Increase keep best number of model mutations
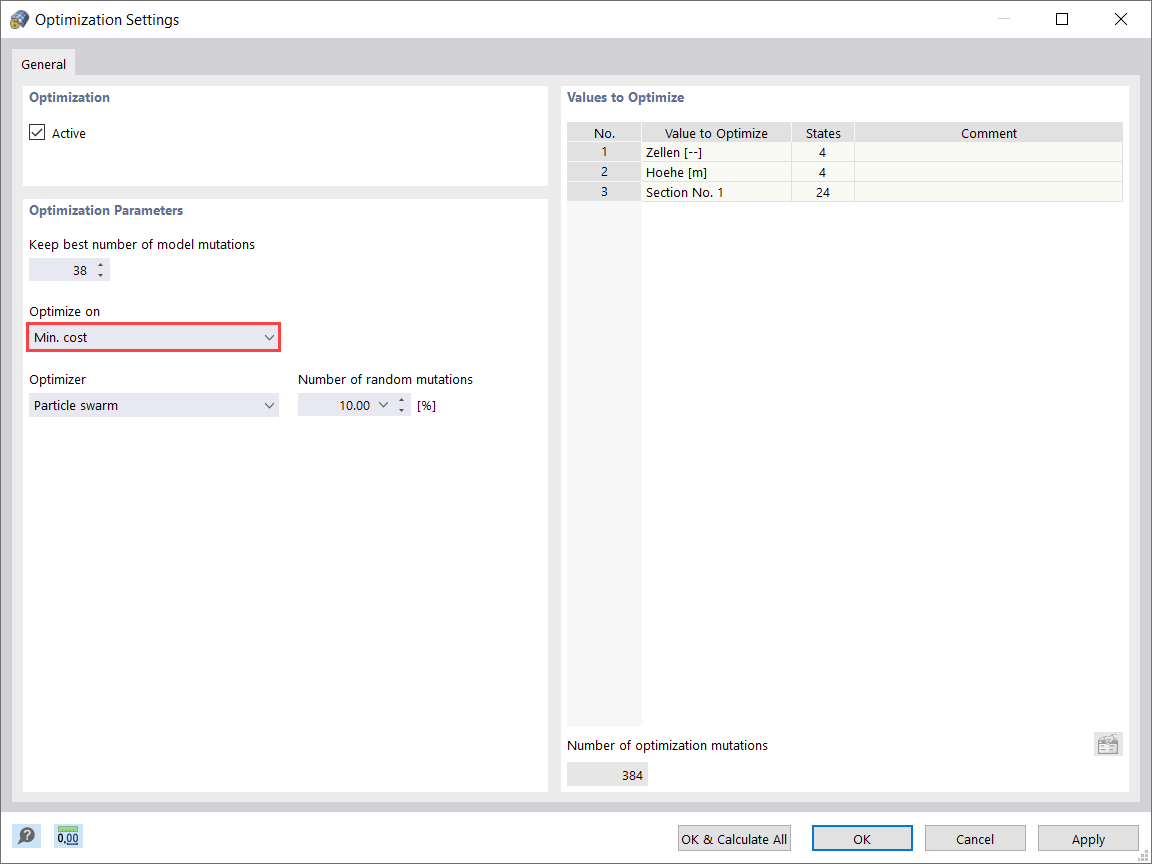The image size is (1152, 864). pos(101,264)
